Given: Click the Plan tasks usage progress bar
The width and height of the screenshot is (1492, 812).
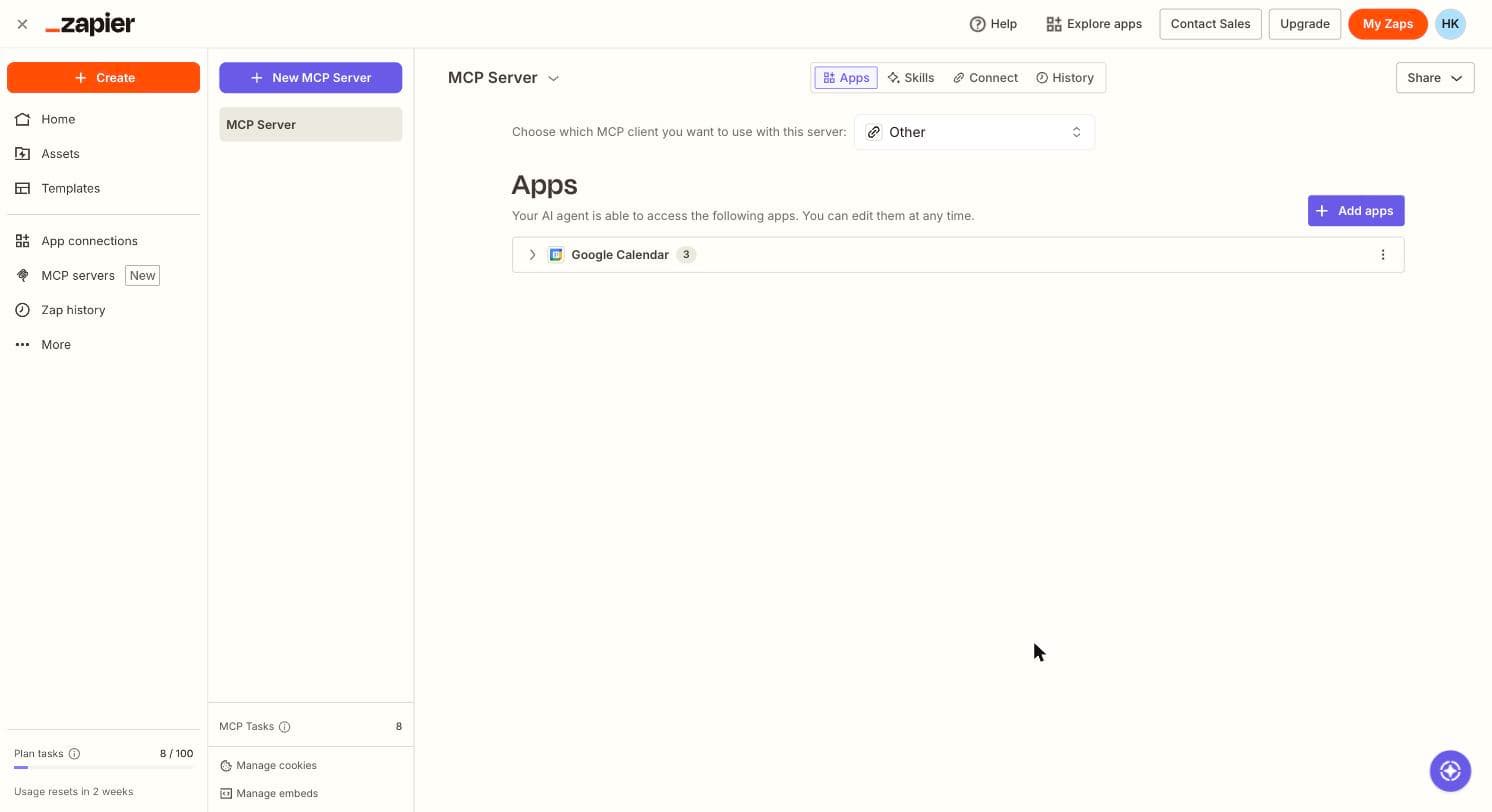Looking at the screenshot, I should 103,768.
